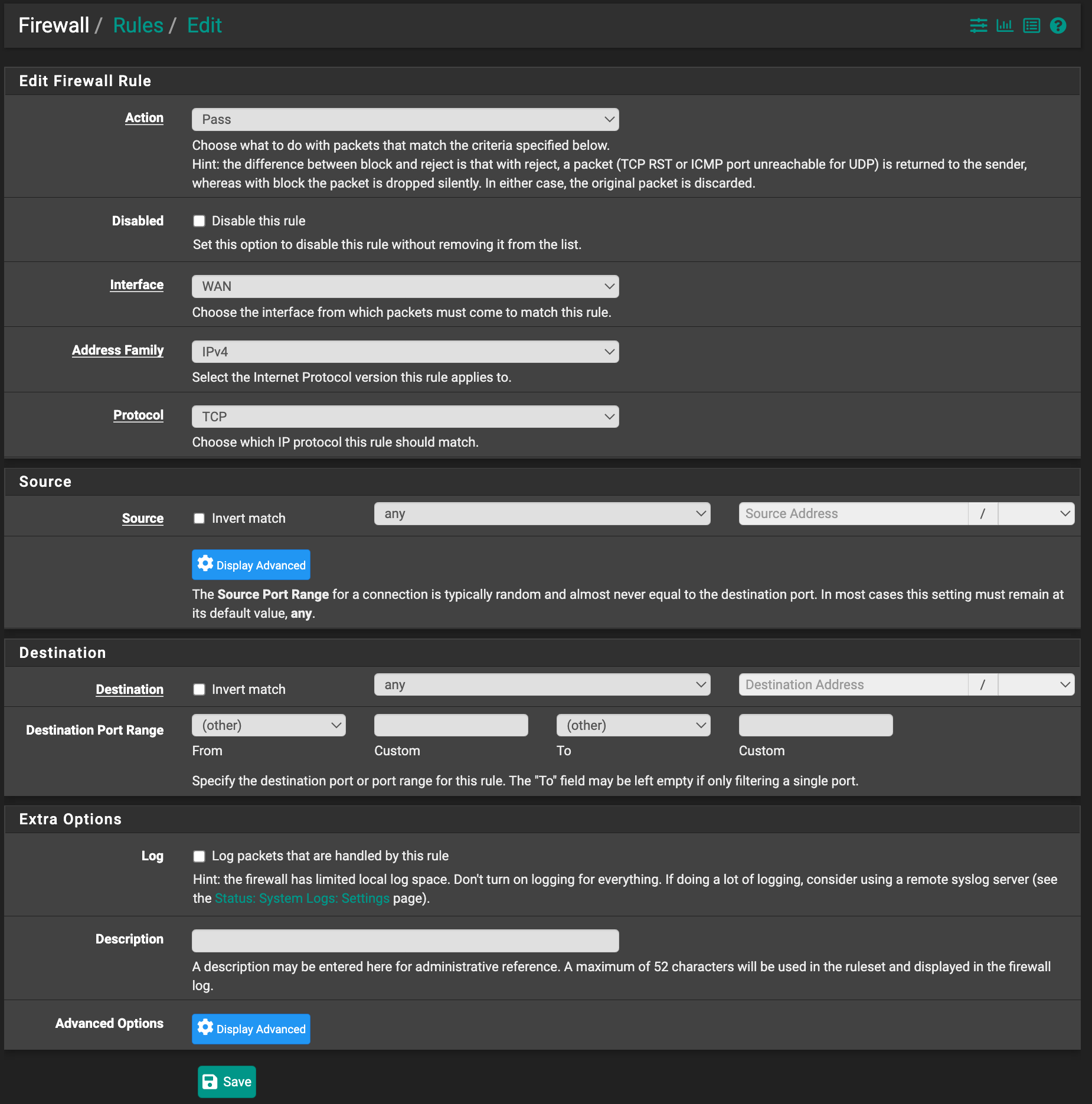The width and height of the screenshot is (1092, 1104).
Task: Open the Protocol dropdown showing TCP
Action: (405, 416)
